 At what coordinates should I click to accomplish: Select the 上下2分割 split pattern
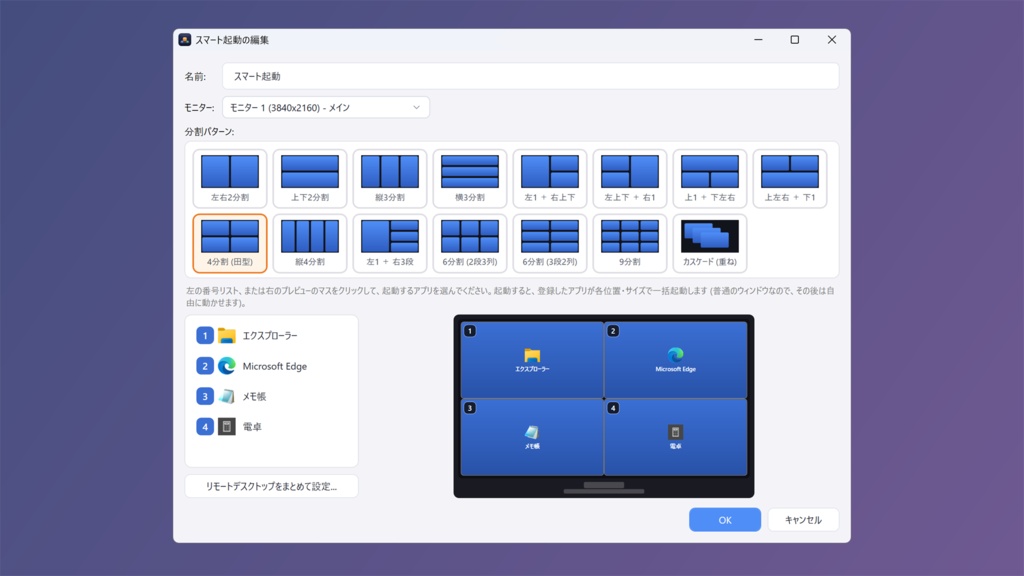(310, 178)
